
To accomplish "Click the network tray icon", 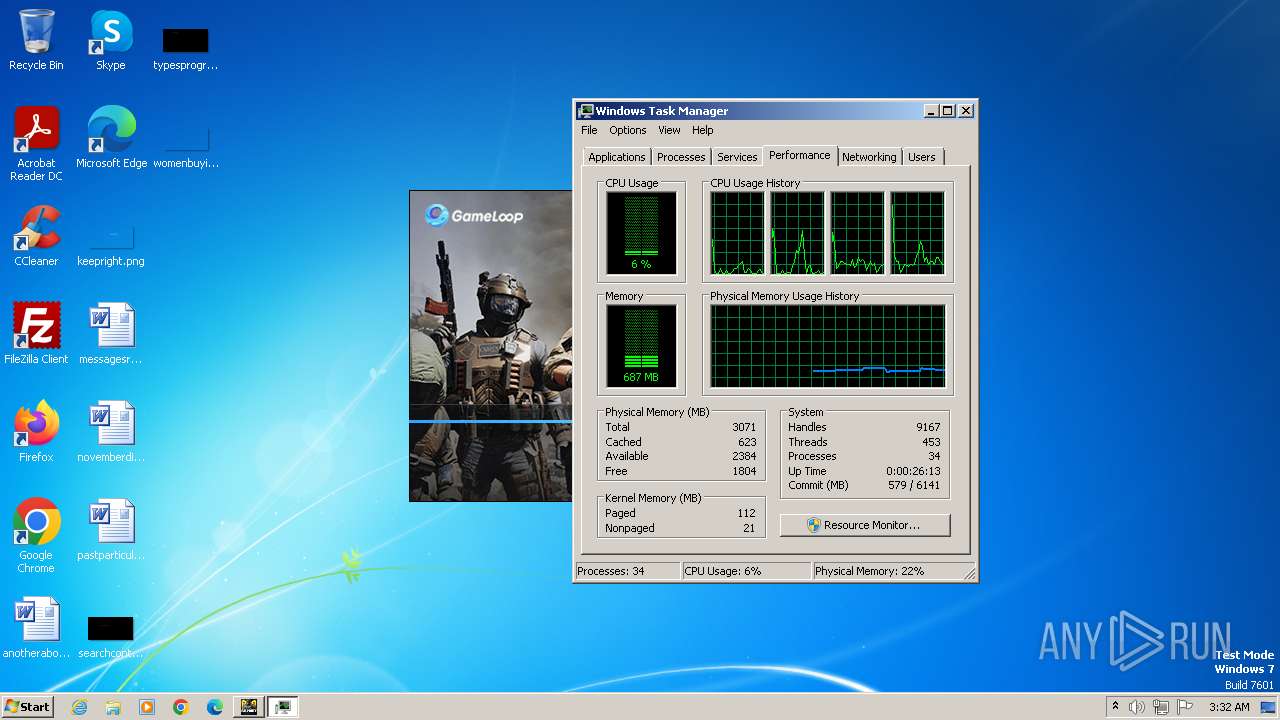I will point(1161,707).
